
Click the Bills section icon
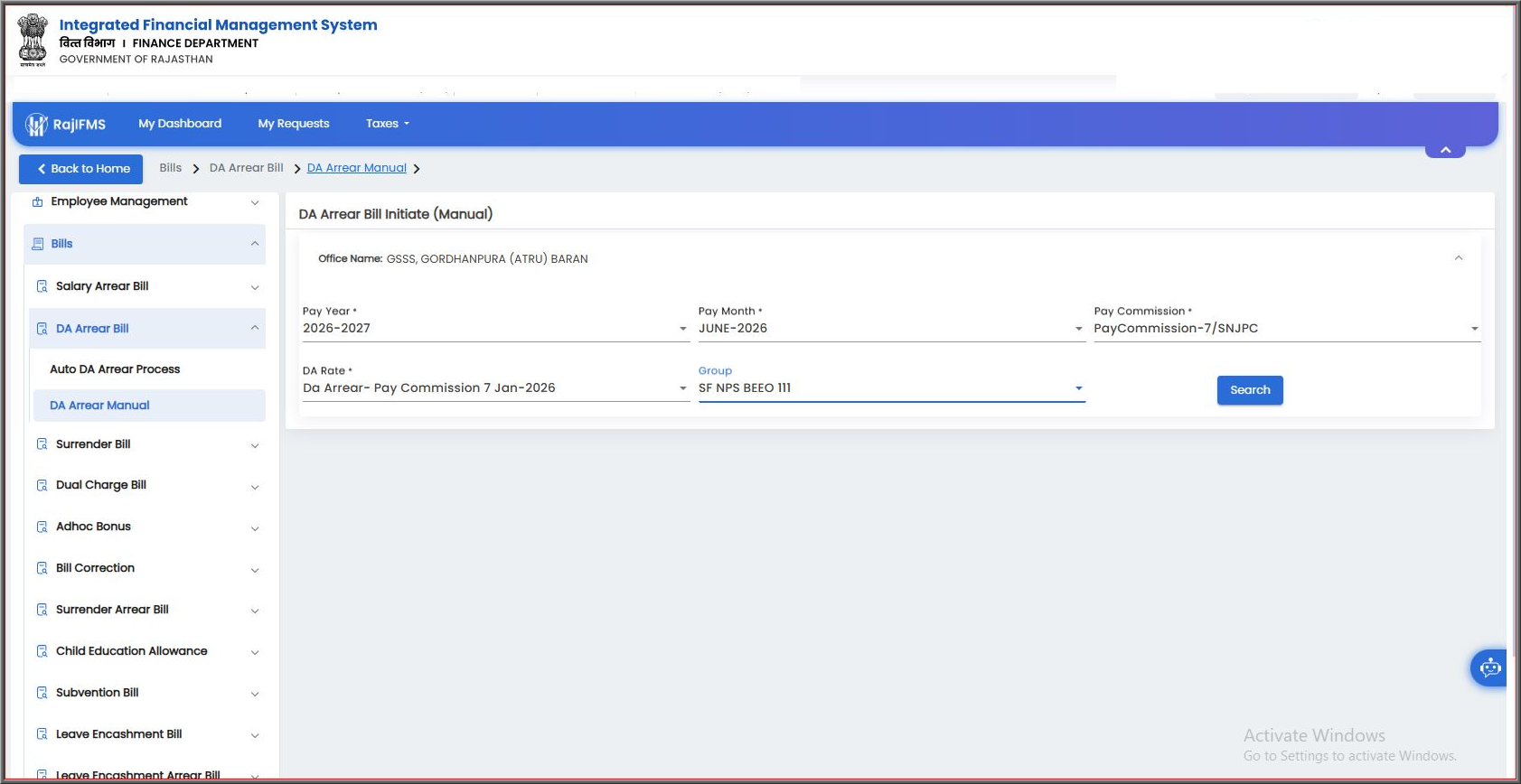(37, 244)
